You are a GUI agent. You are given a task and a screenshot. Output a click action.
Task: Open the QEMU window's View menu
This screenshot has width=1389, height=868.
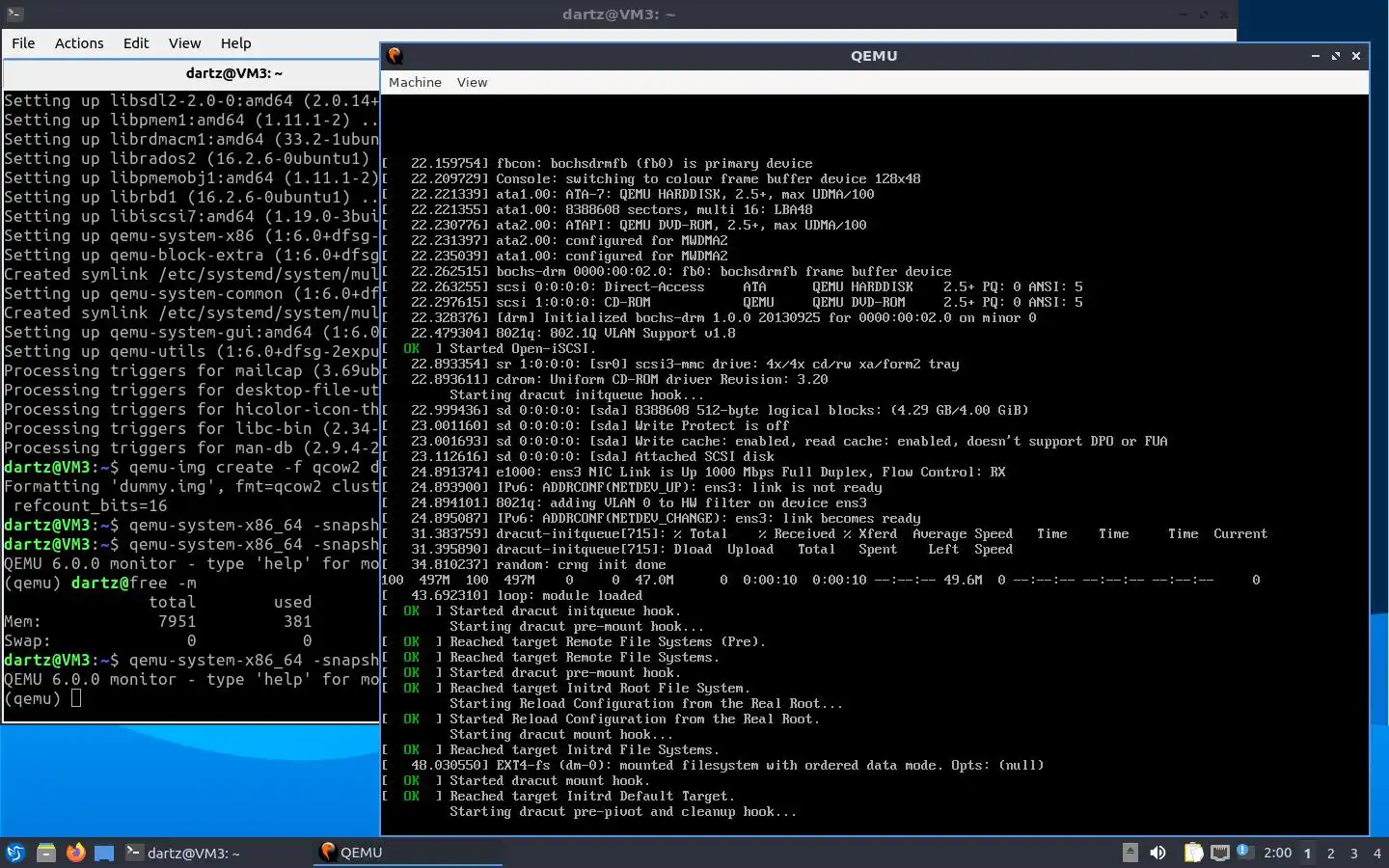[472, 82]
